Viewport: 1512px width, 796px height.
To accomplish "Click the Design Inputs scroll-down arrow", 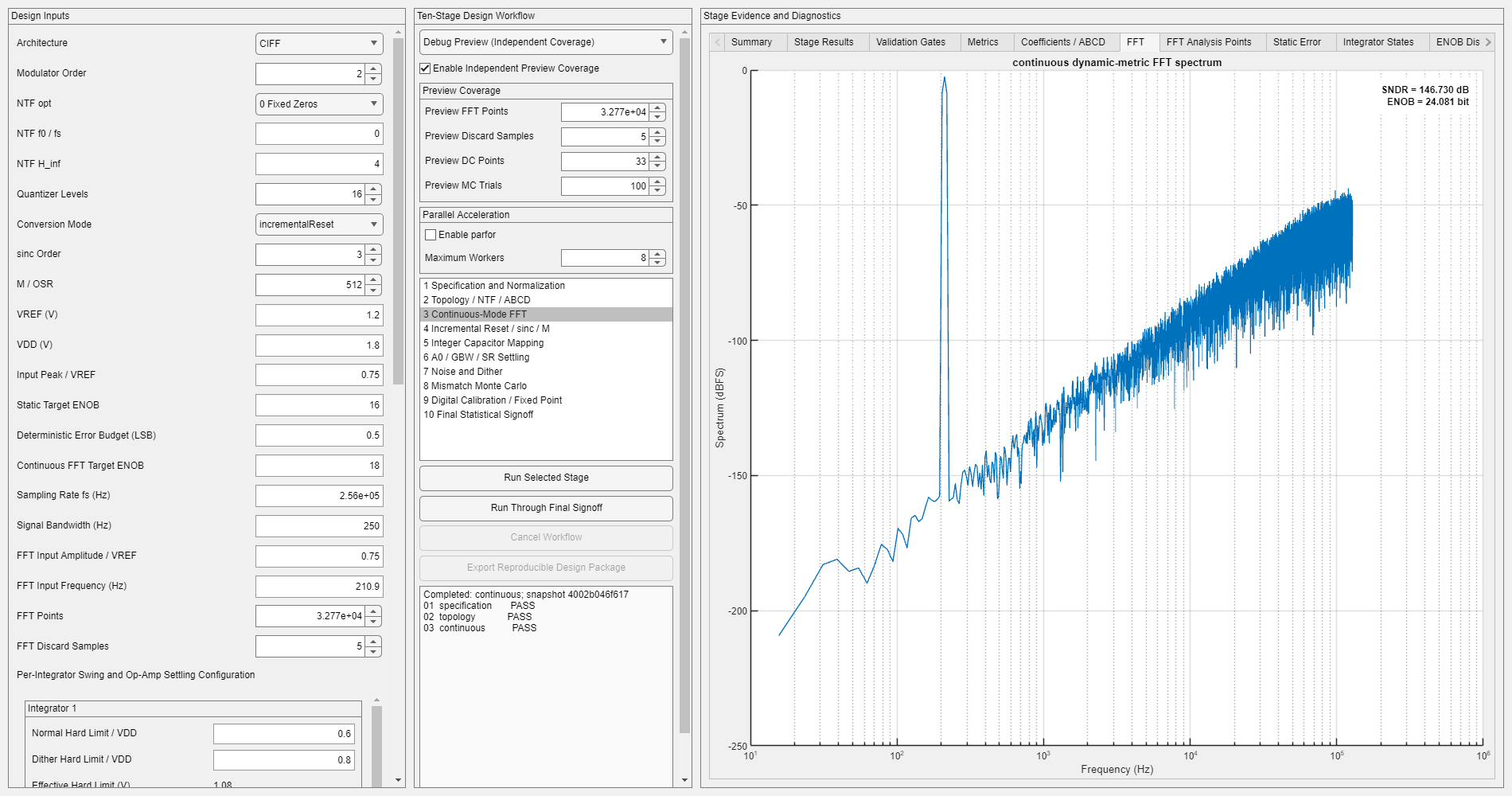I will [399, 780].
